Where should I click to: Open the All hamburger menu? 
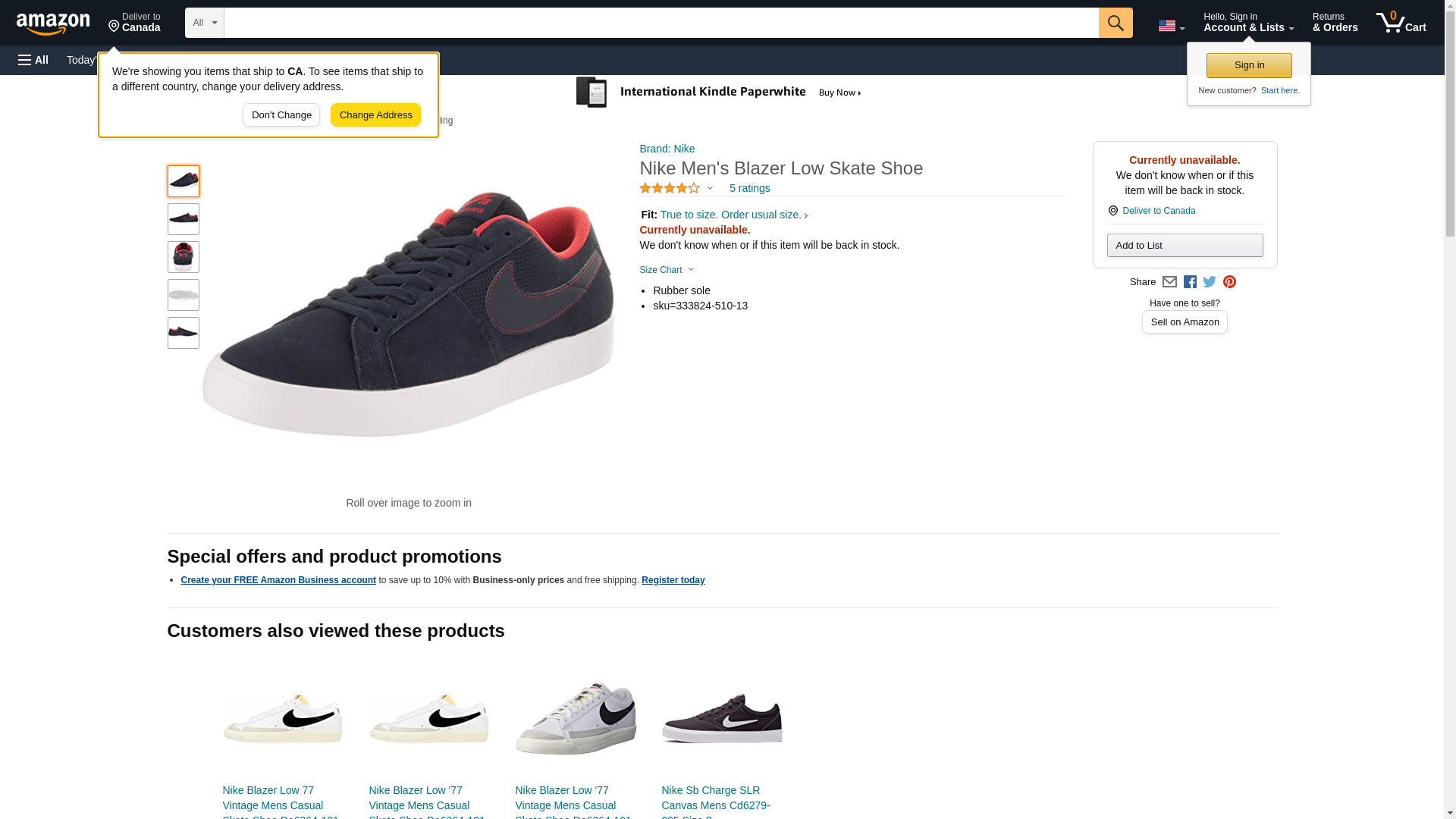coord(33,60)
